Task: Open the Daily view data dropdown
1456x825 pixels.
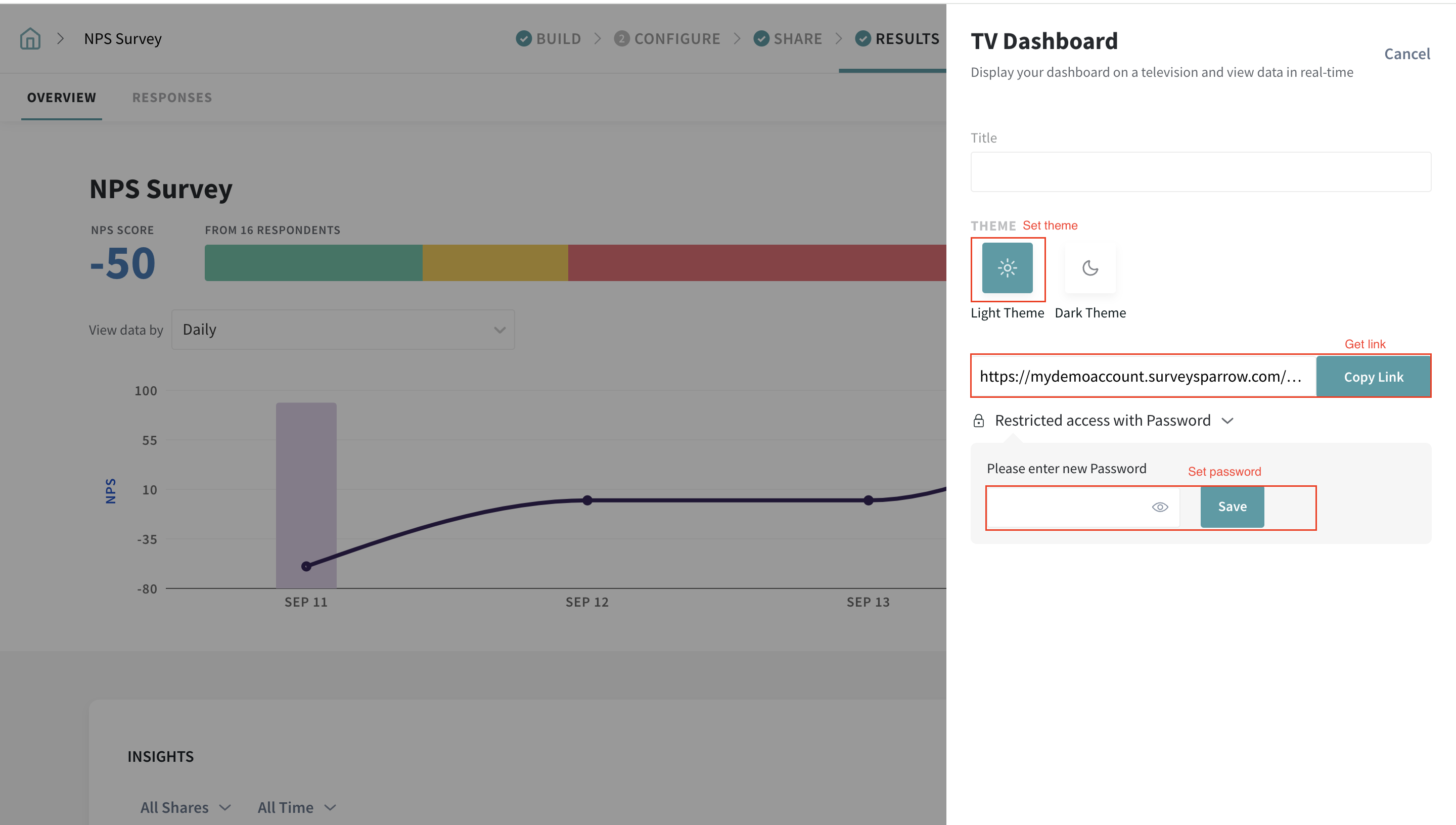Action: coord(343,330)
